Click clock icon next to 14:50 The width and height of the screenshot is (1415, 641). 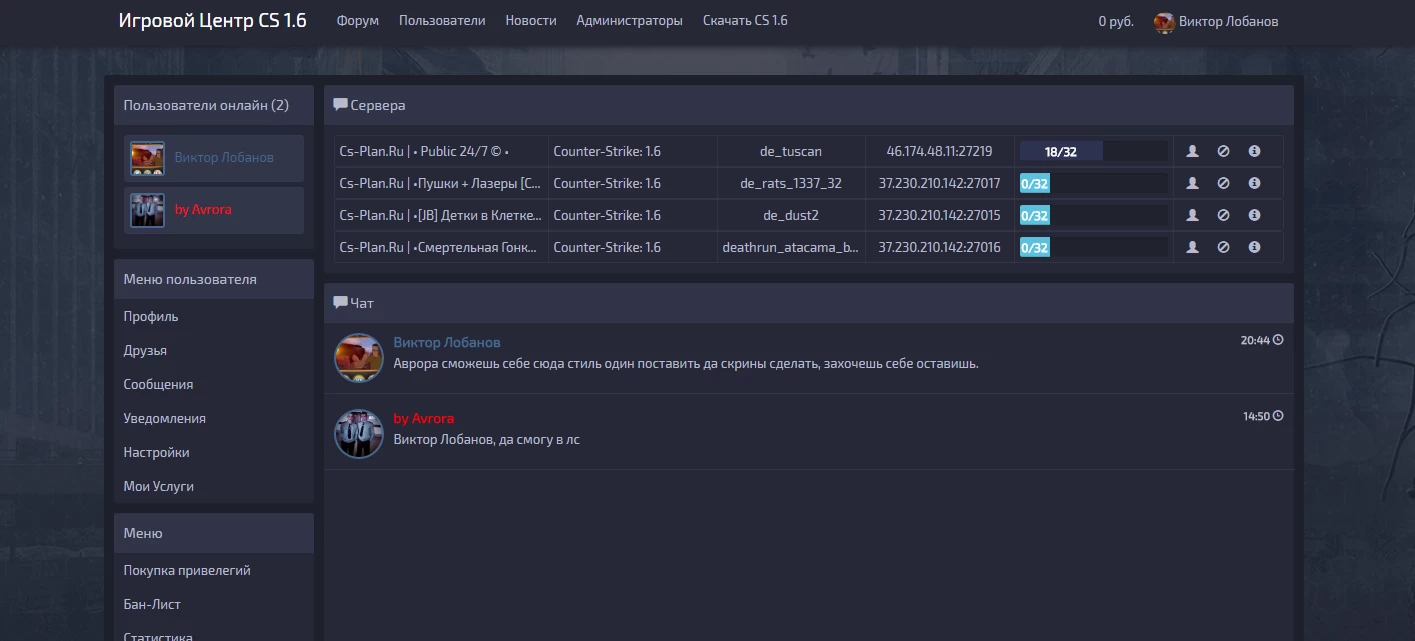point(1278,416)
